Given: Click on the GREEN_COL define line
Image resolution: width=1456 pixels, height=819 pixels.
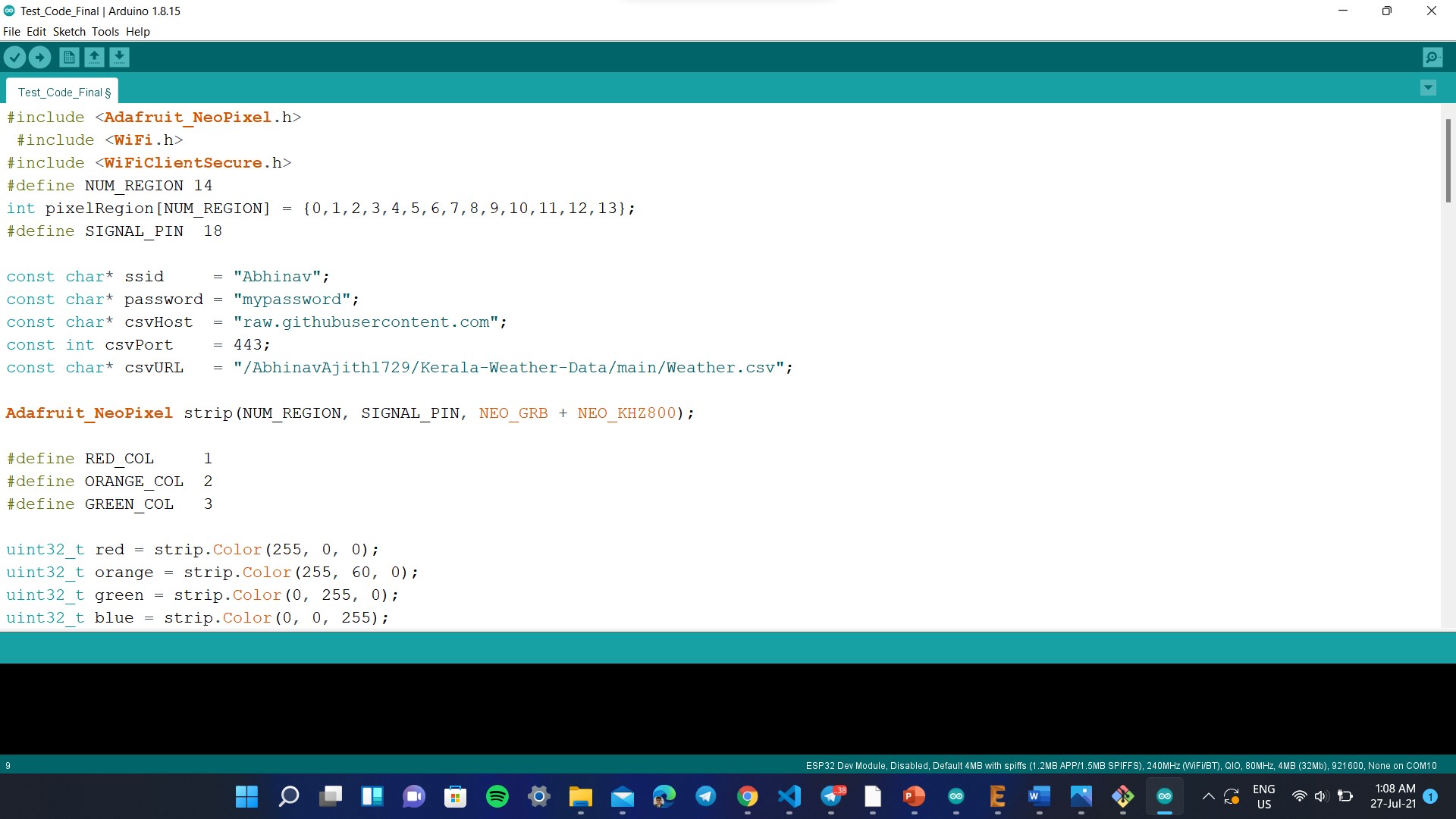Looking at the screenshot, I should [109, 504].
